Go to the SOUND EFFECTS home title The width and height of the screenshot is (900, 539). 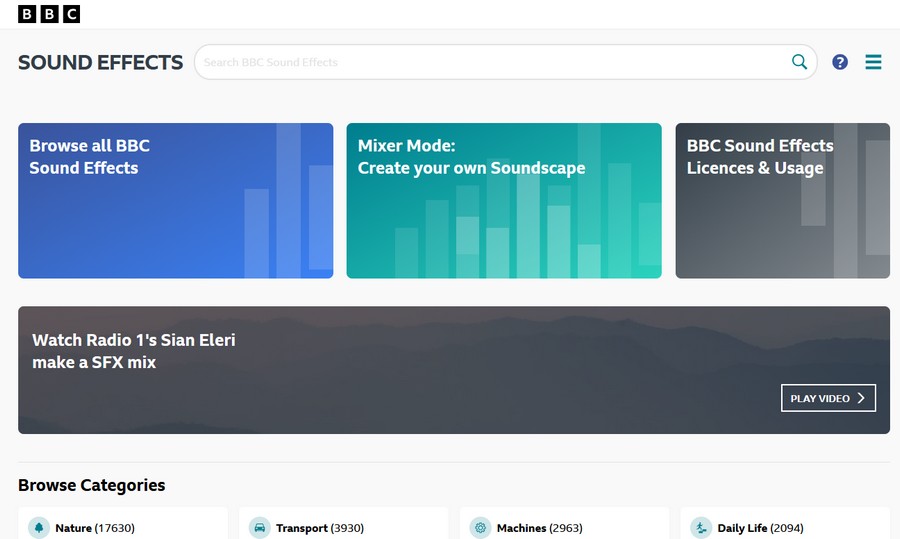click(x=100, y=62)
